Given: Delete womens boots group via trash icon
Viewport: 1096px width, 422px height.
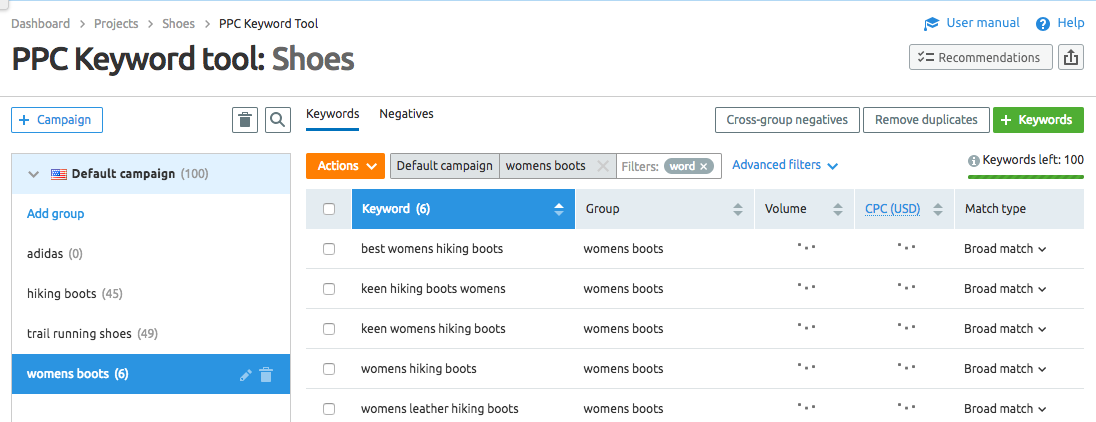Looking at the screenshot, I should click(x=266, y=375).
